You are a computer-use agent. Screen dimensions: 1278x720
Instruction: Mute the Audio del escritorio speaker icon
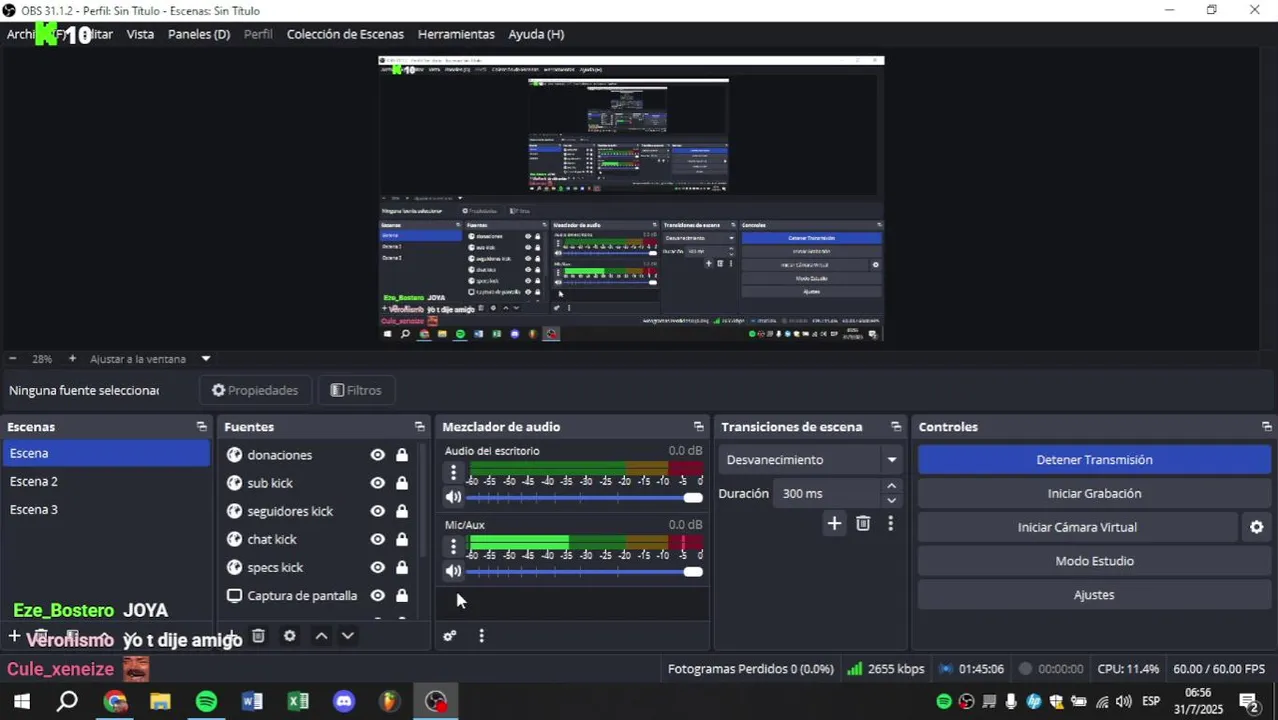(453, 497)
